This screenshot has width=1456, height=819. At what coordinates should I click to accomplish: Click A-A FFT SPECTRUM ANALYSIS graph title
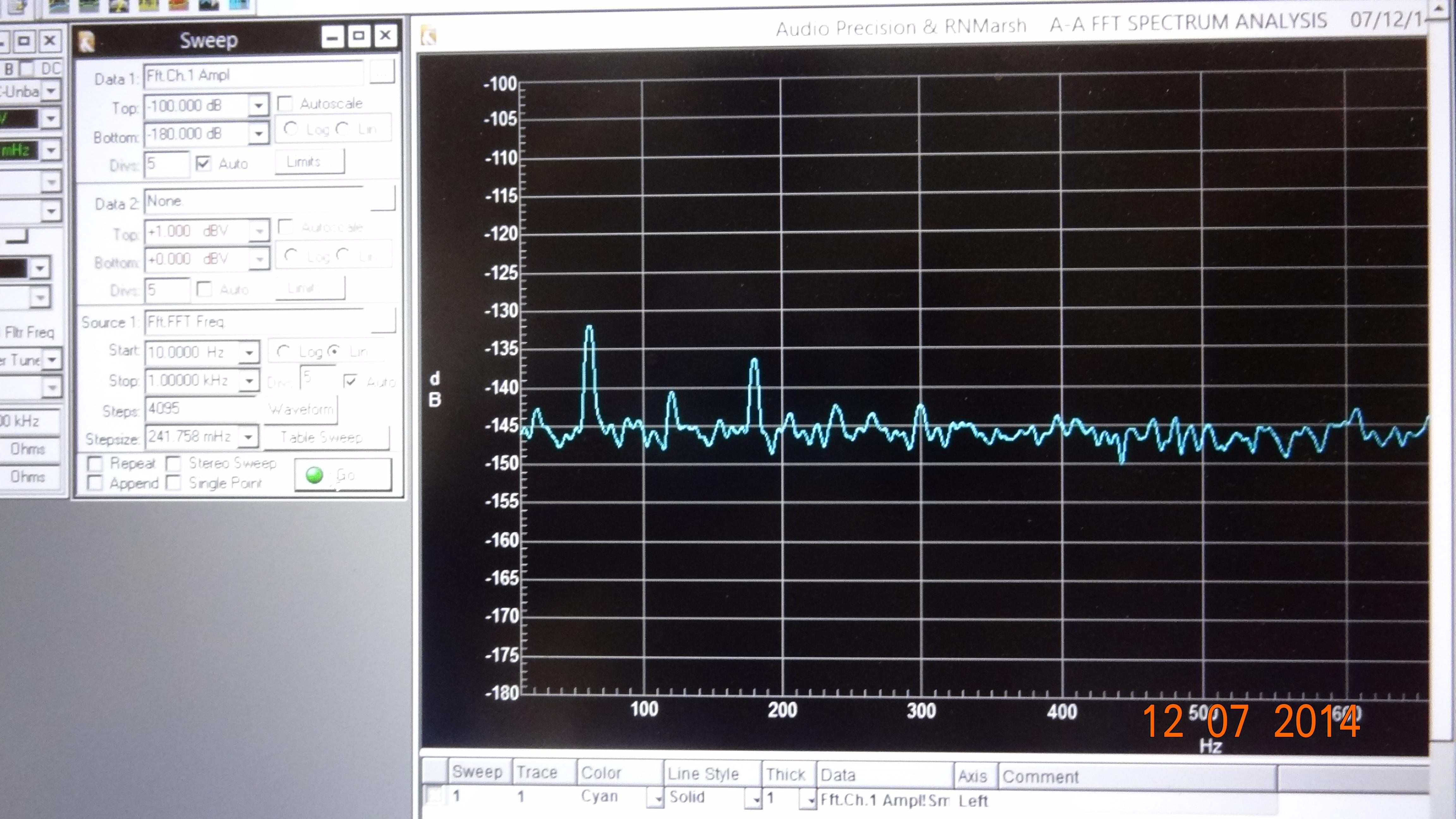(x=1189, y=23)
